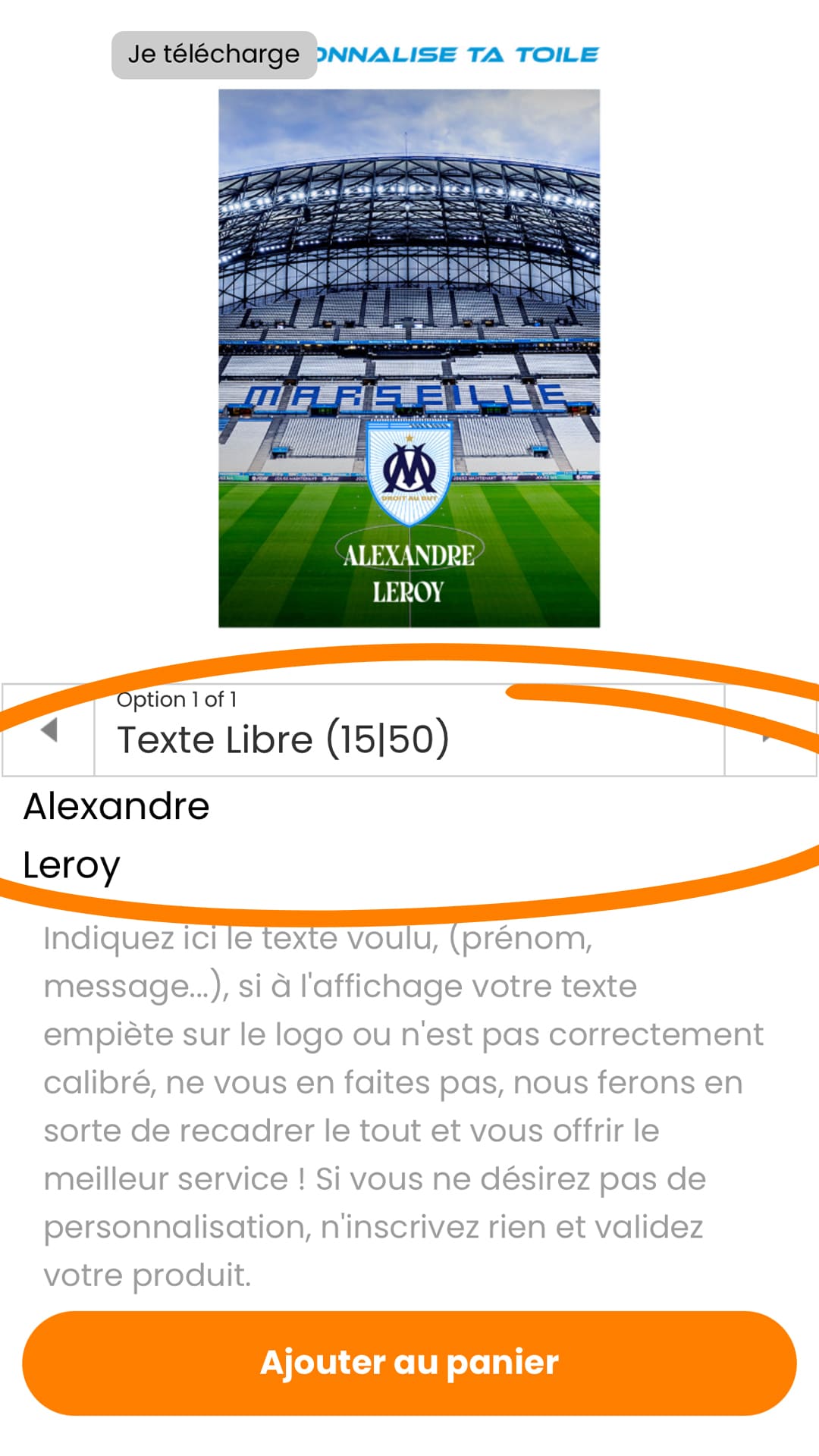Tap the stadium roof area of the preview
The image size is (819, 1456).
pos(409,220)
